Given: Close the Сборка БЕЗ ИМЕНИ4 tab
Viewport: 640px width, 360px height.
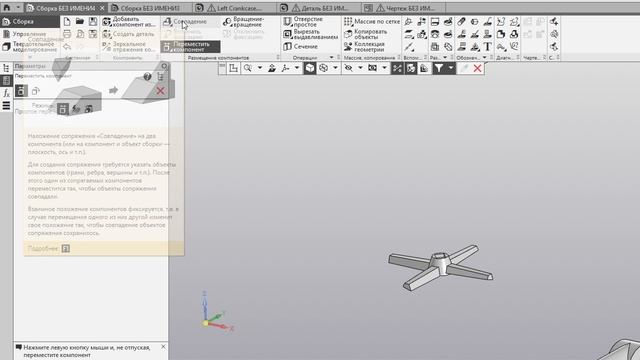Looking at the screenshot, I should (x=102, y=8).
